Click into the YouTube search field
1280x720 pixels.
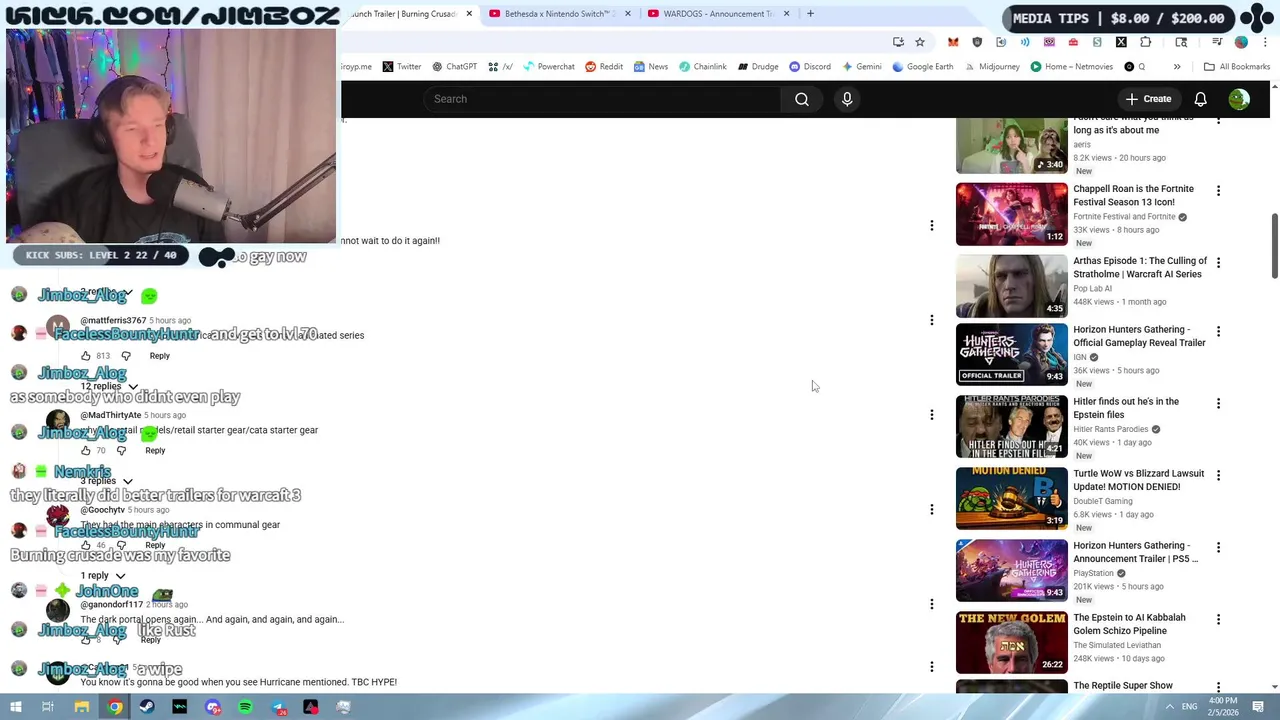point(602,99)
